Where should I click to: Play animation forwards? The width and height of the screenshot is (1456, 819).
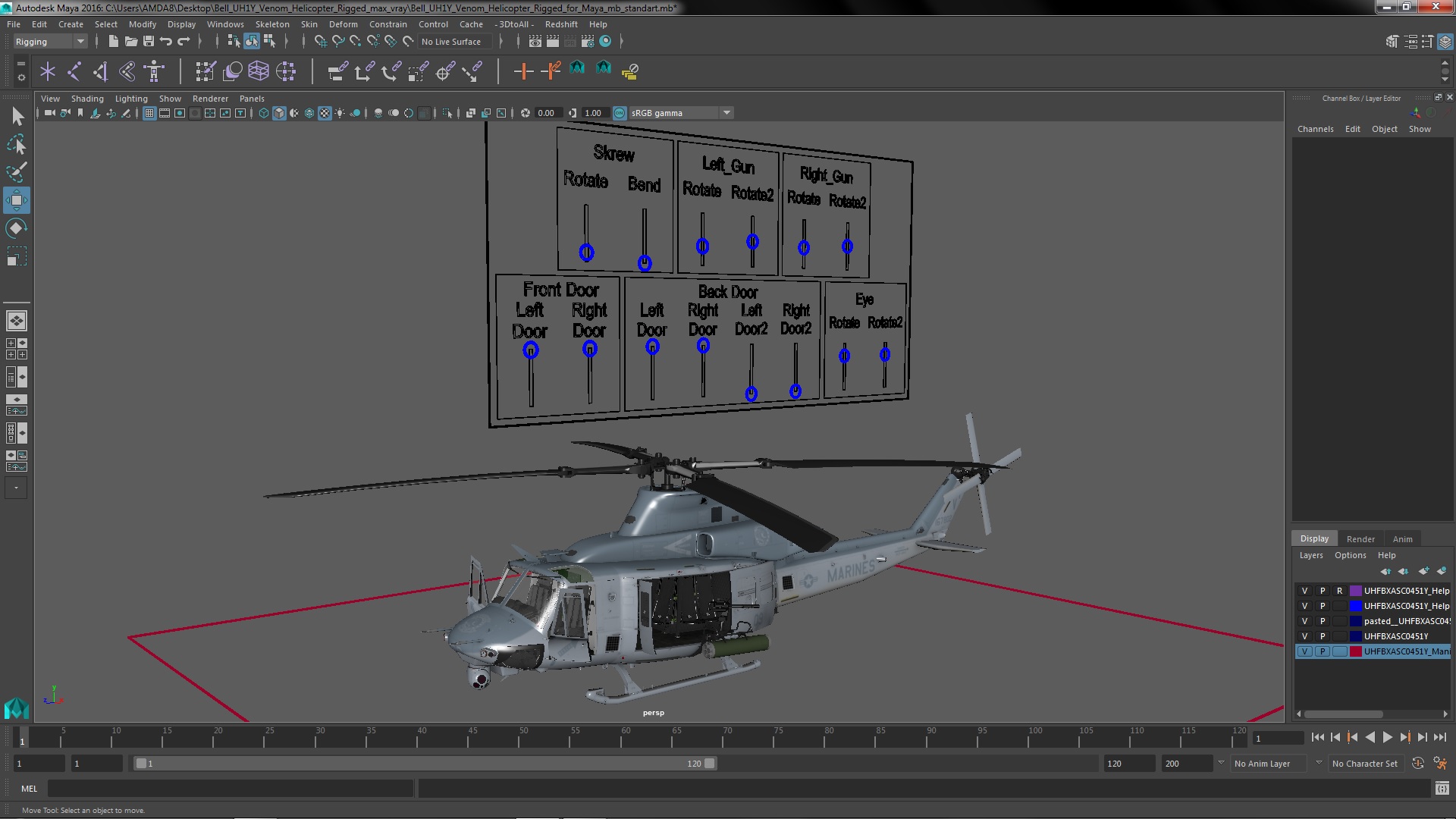tap(1387, 737)
